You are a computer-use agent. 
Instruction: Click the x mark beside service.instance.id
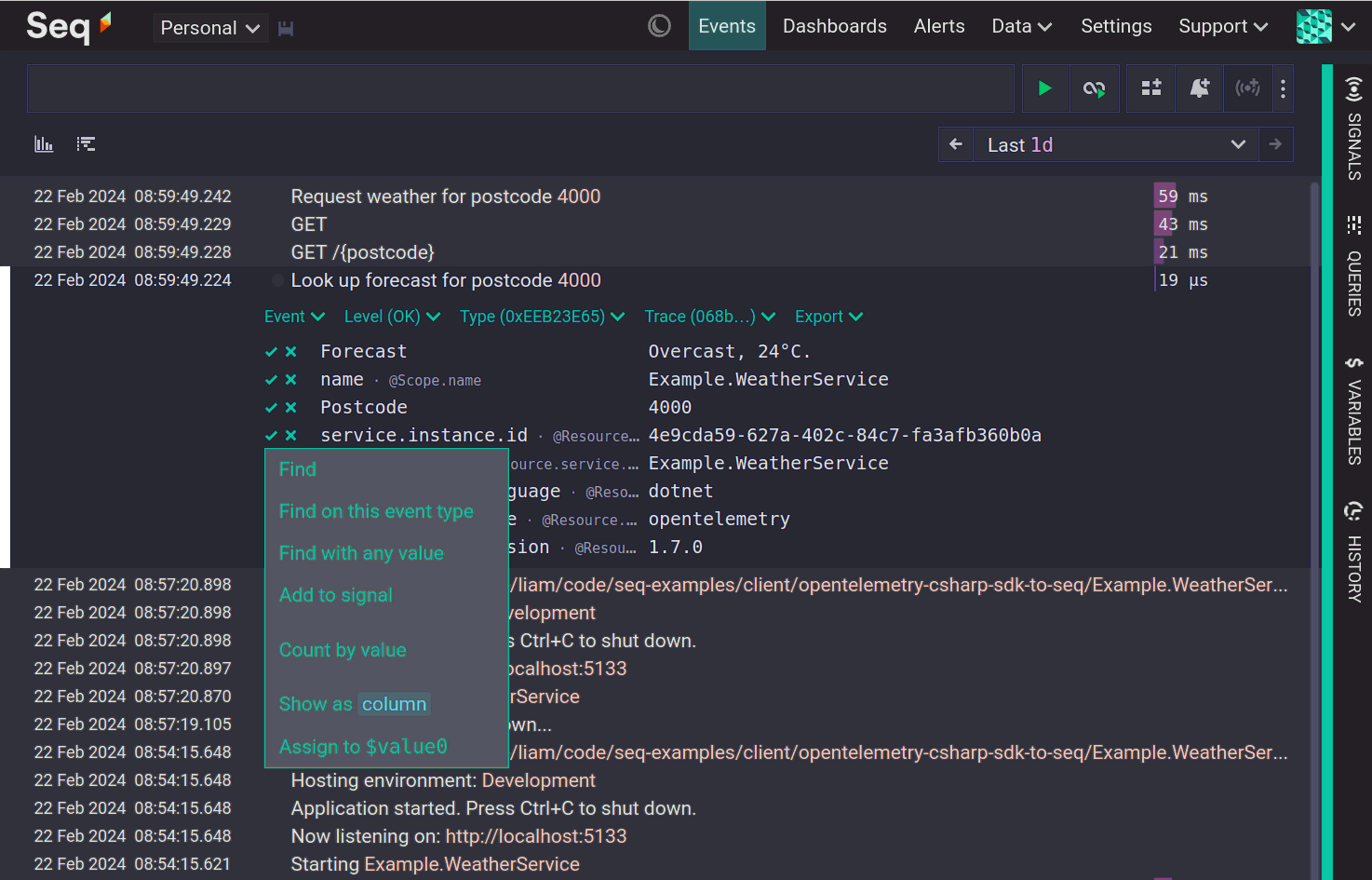coord(291,436)
